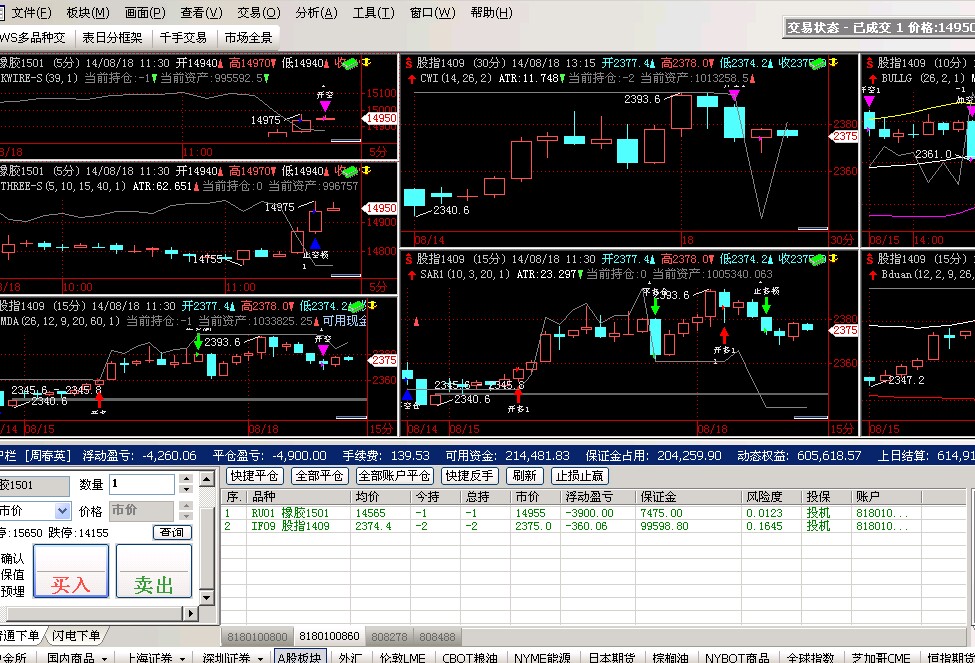Click the 全部平仓 button
975x663 pixels.
coord(319,476)
